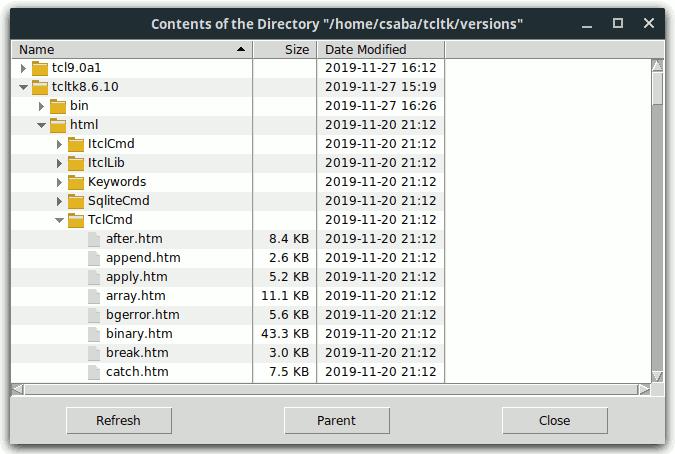Expand the ItclLib folder node
675x454 pixels.
coord(59,163)
